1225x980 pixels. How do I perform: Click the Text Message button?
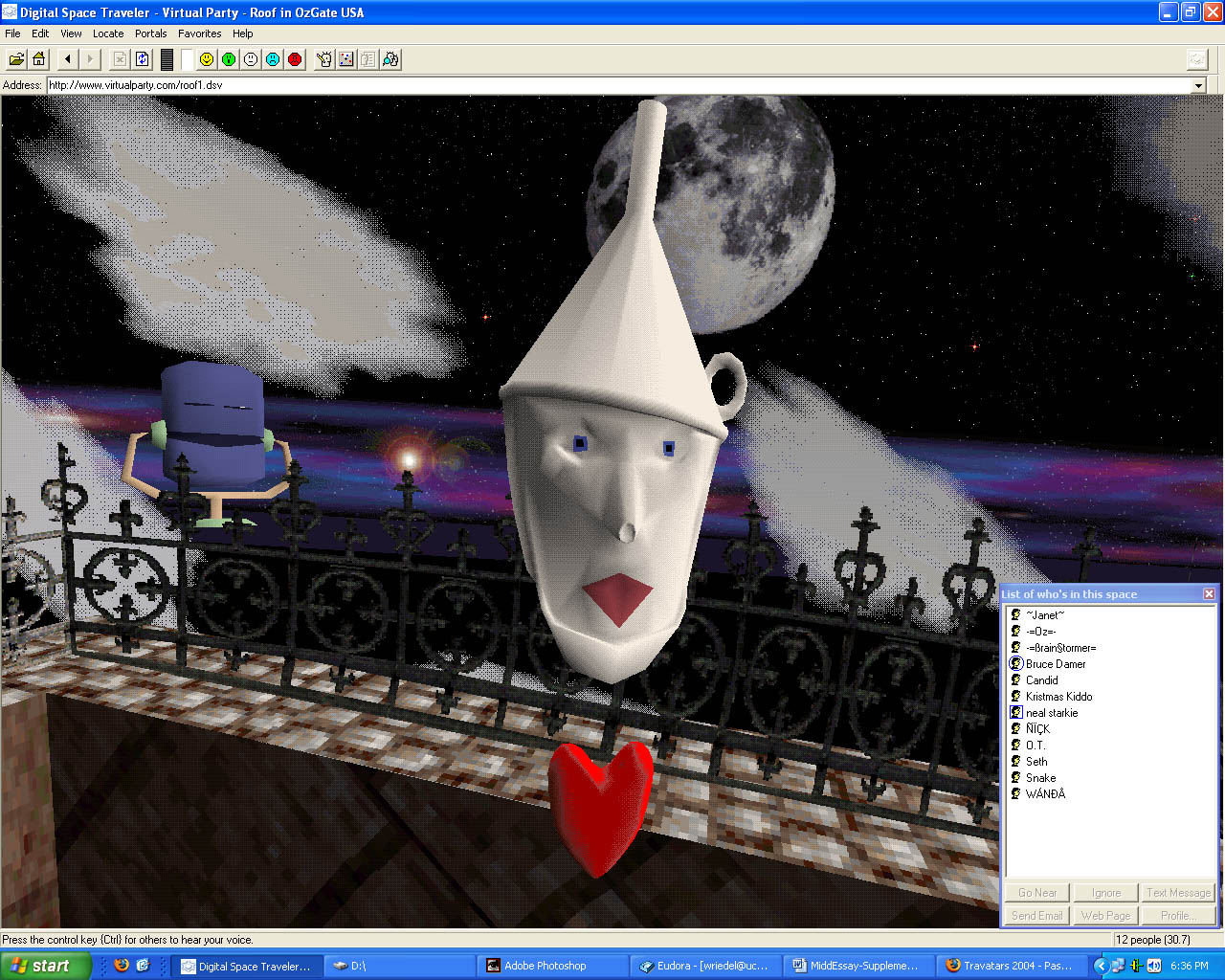pos(1178,893)
